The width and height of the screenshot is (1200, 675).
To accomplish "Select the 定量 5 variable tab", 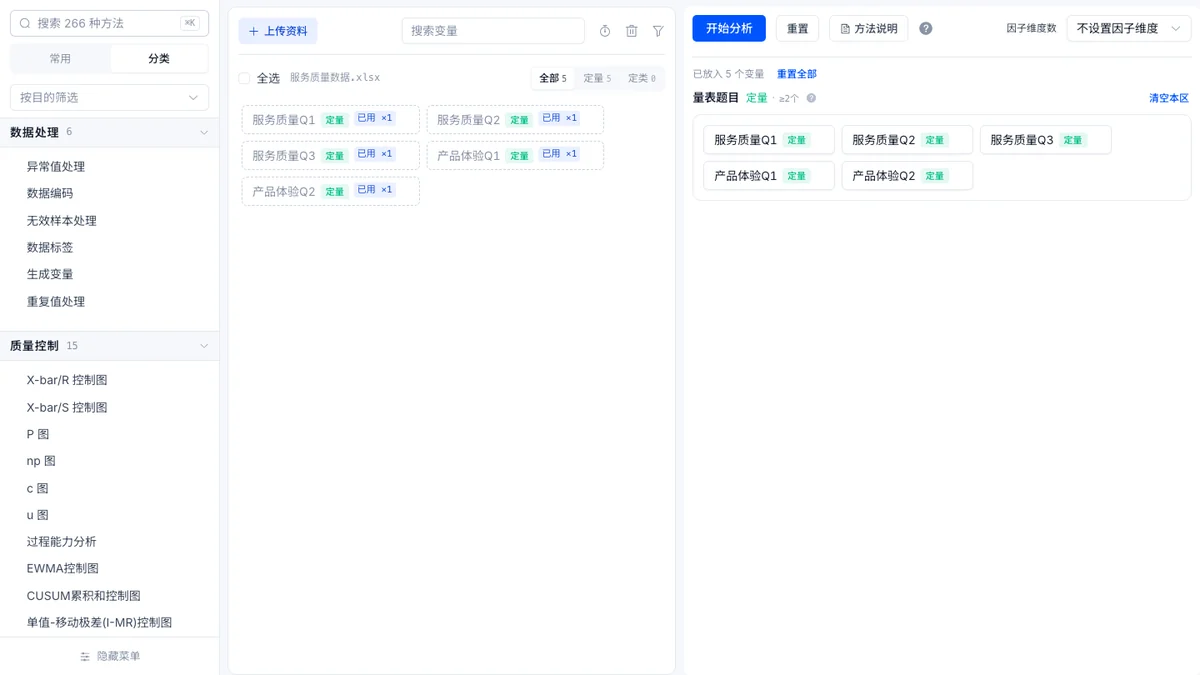I will point(597,78).
